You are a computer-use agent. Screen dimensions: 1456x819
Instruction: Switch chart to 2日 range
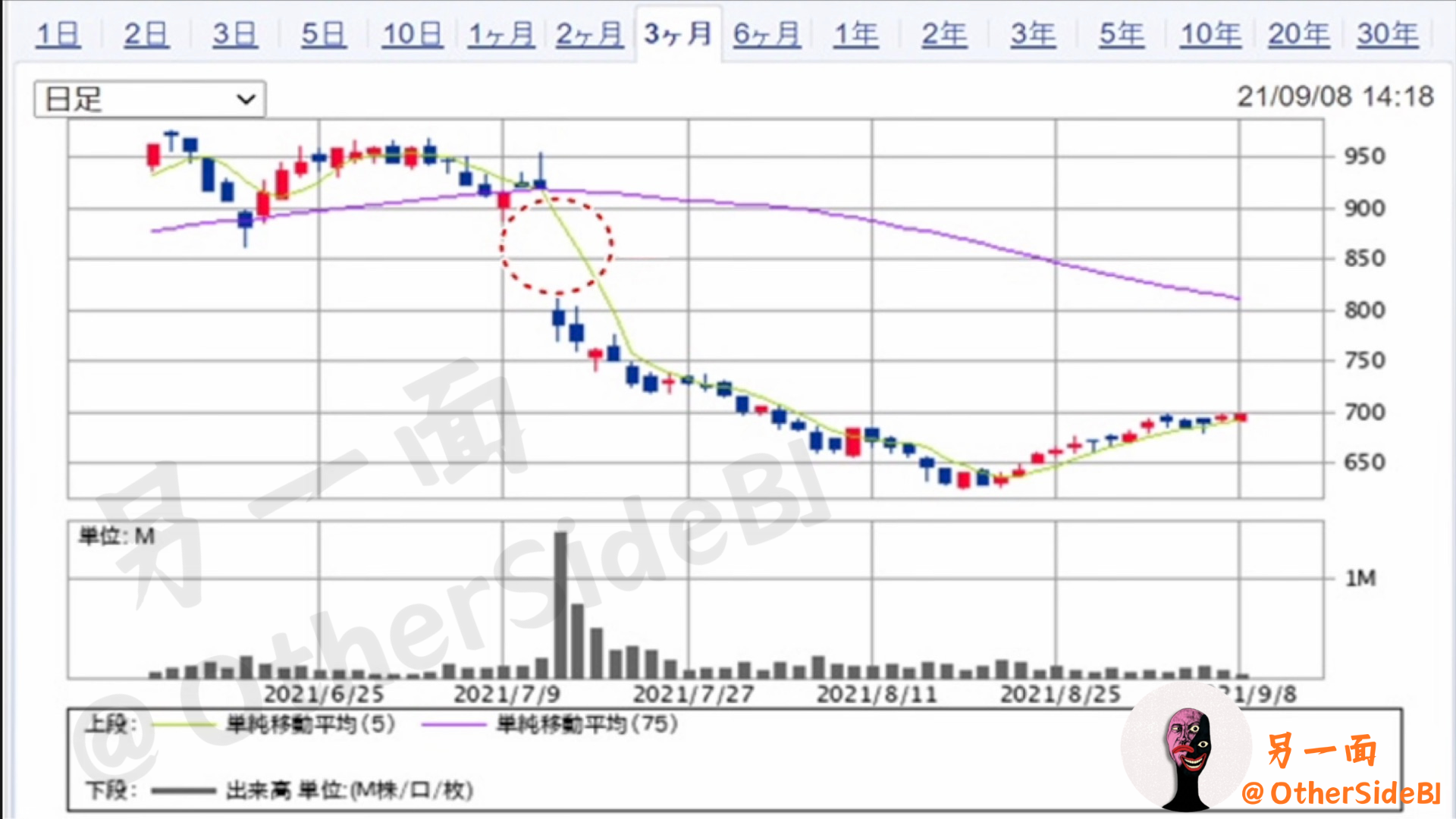click(146, 34)
